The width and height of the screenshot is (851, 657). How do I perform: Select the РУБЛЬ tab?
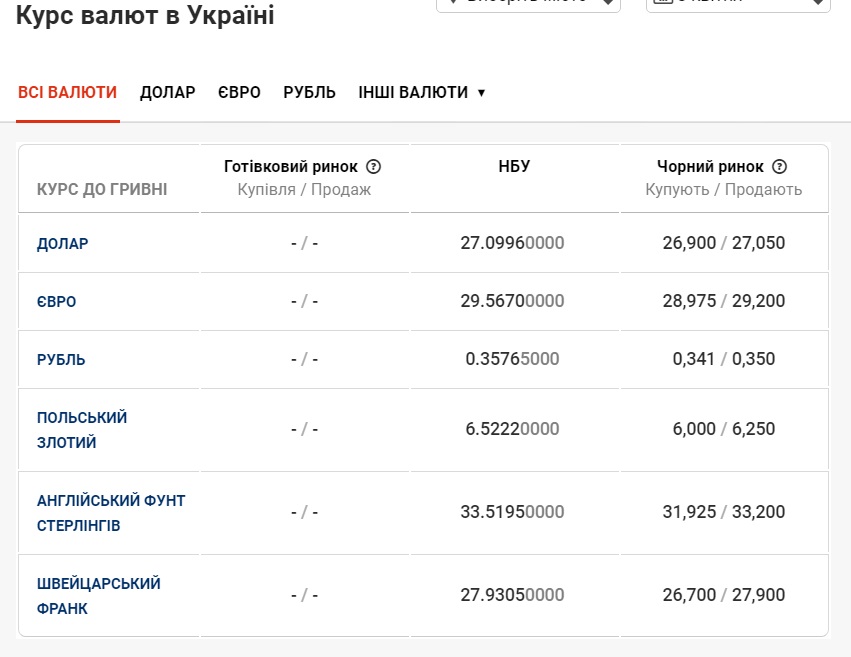point(310,92)
